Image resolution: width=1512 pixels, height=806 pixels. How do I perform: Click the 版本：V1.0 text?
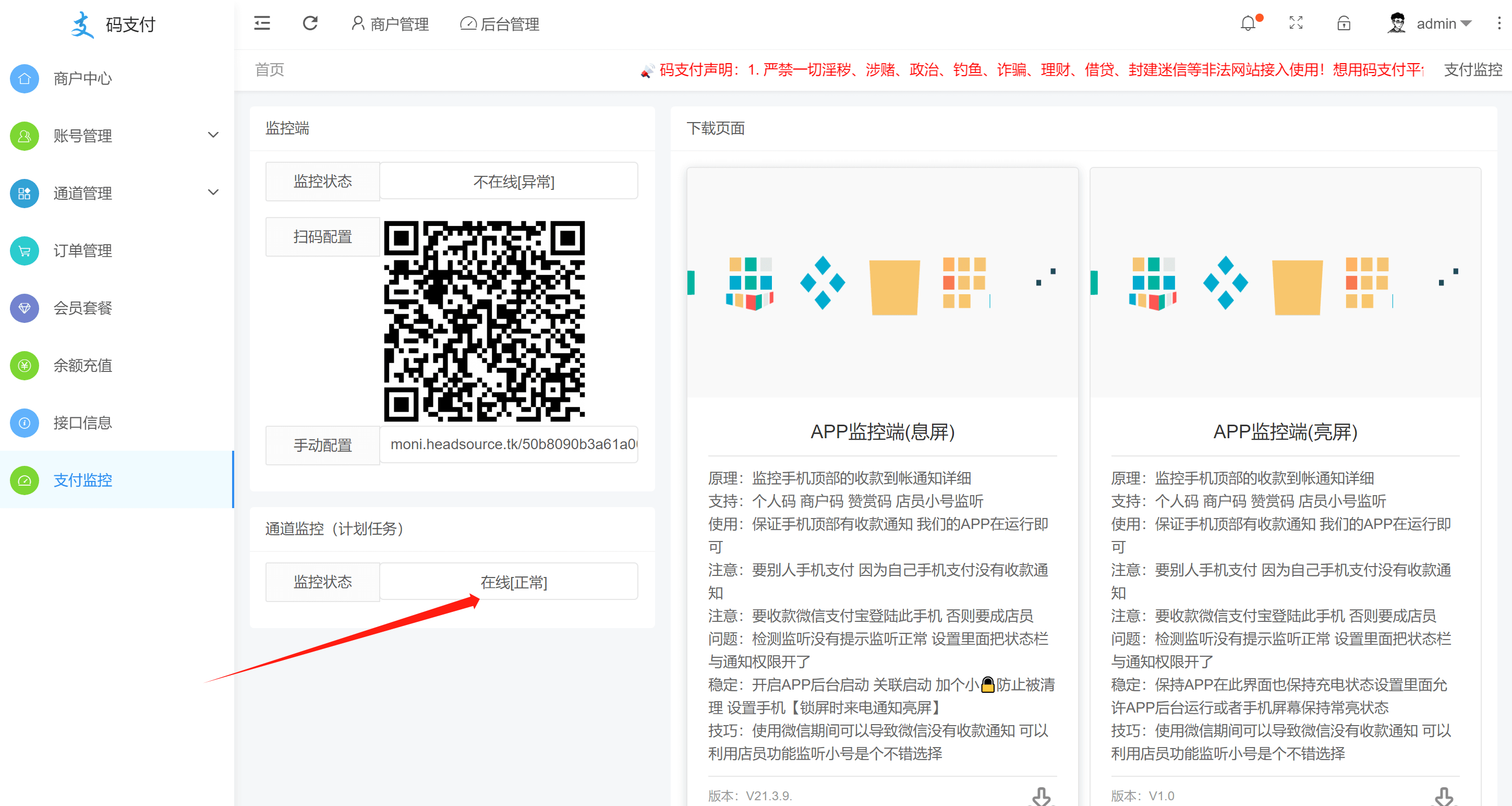tap(1142, 796)
